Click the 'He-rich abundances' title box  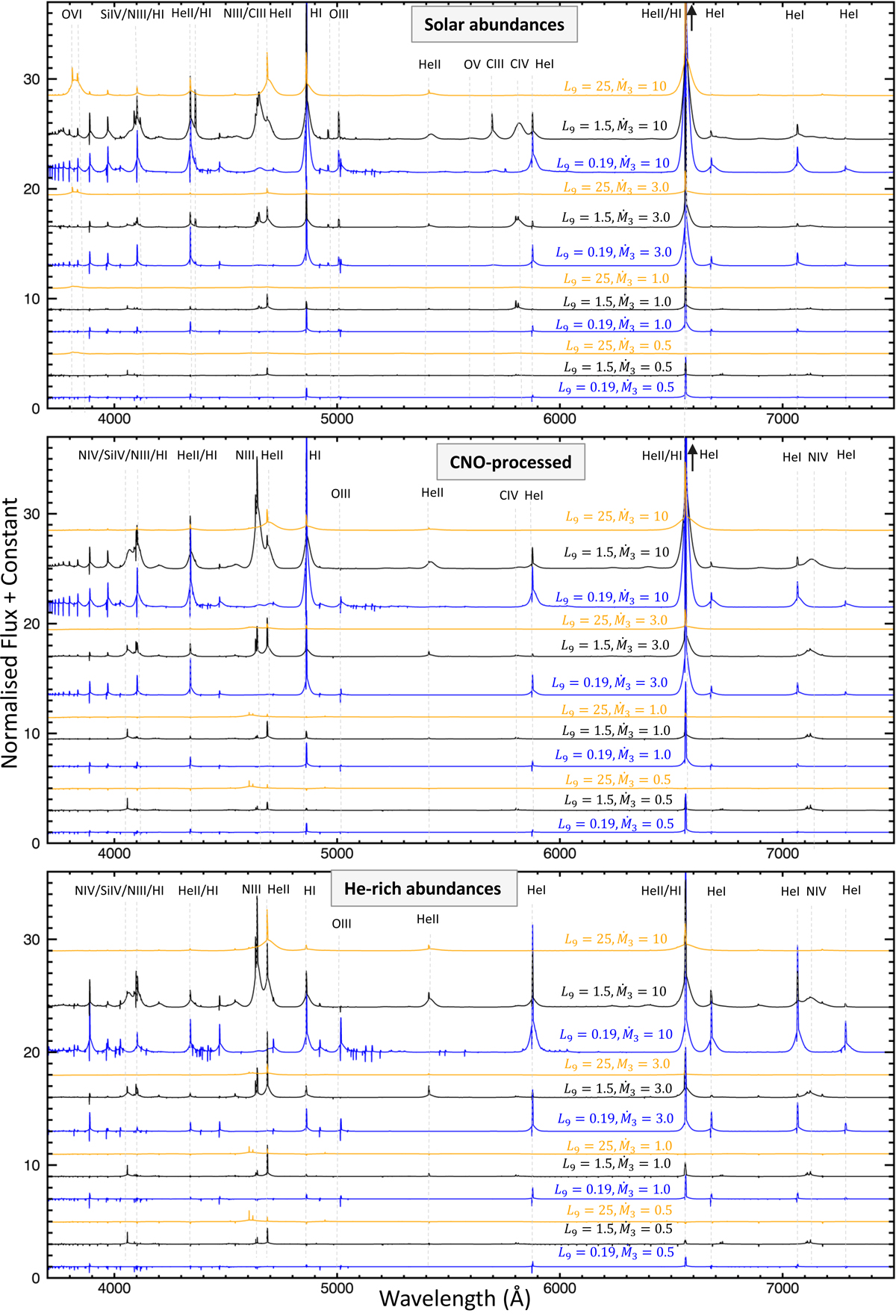pyautogui.click(x=423, y=889)
